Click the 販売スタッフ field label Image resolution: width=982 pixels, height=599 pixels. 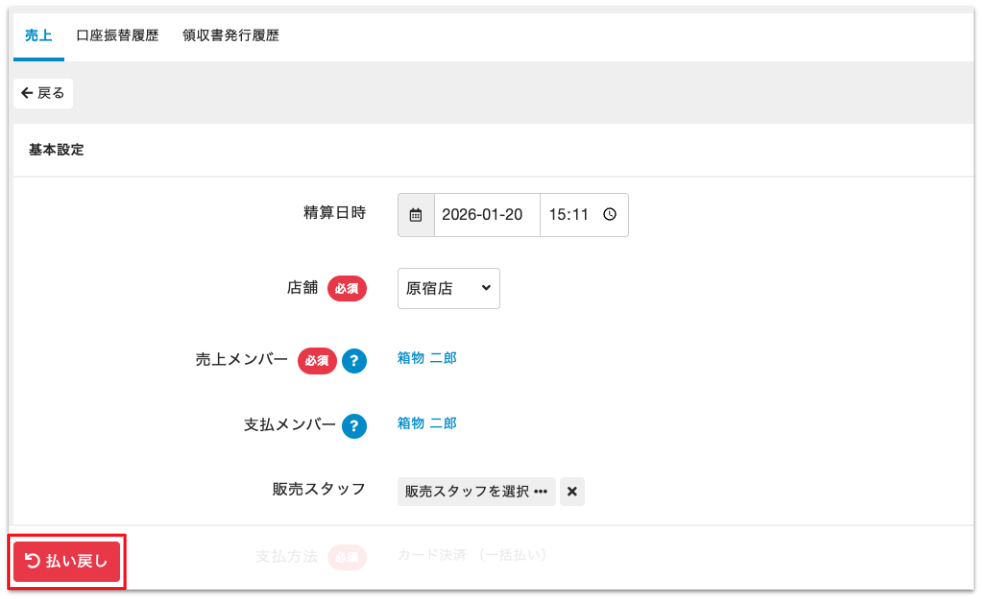319,490
